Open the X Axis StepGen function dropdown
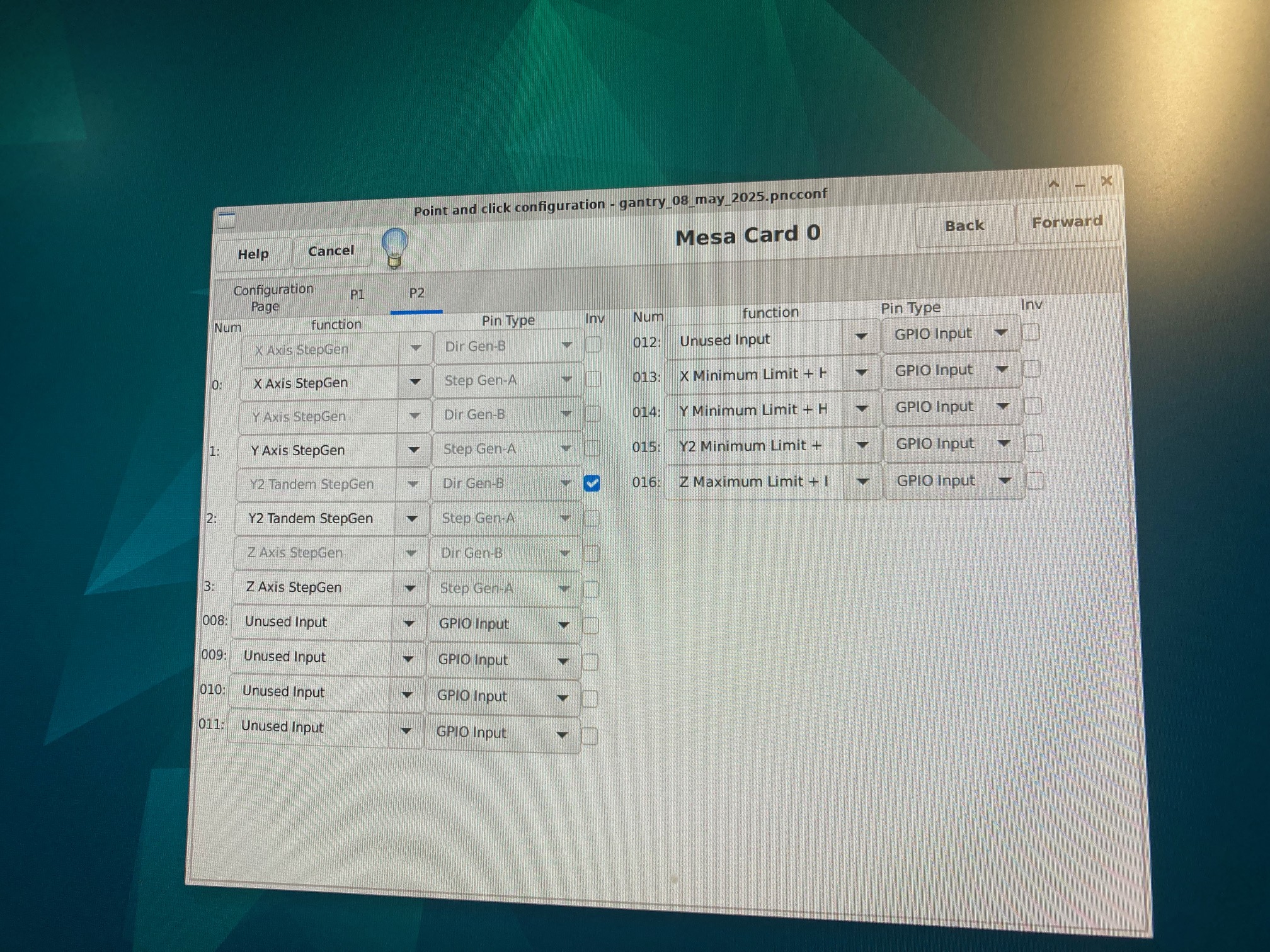 tap(415, 382)
